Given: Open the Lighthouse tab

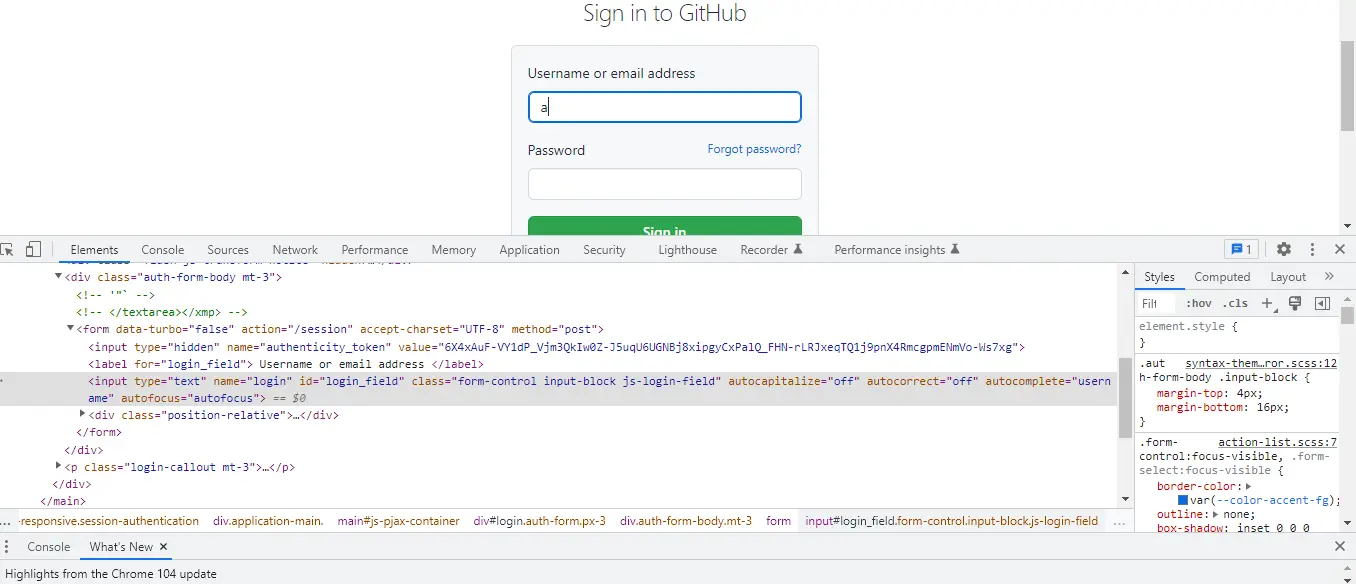Looking at the screenshot, I should pyautogui.click(x=687, y=250).
